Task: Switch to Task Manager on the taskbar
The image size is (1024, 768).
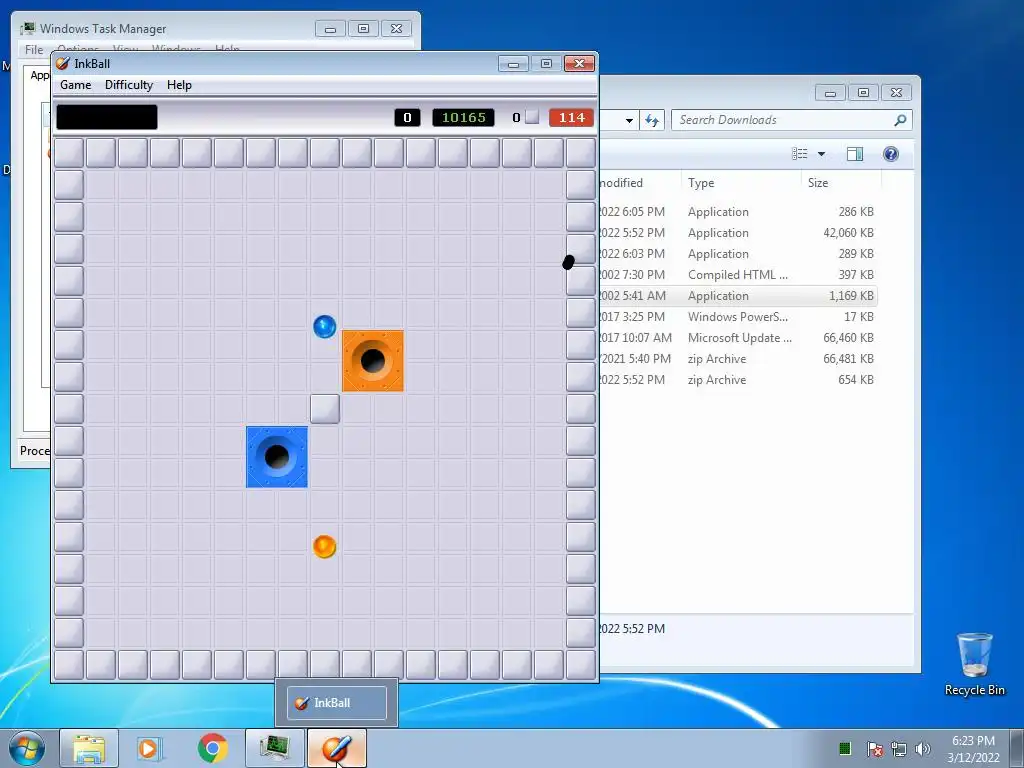Action: [275, 748]
